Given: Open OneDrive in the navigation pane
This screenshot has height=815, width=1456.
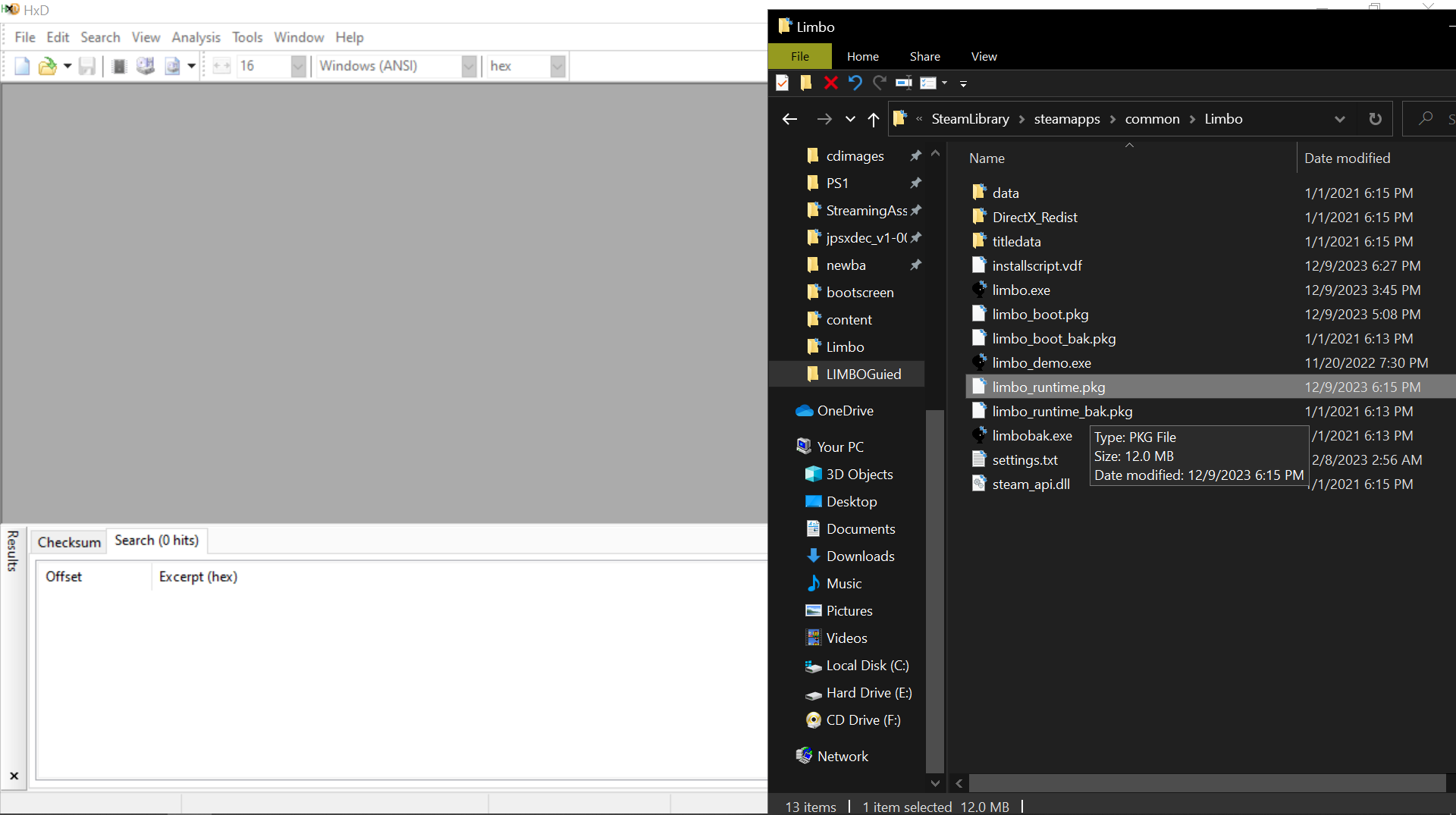Looking at the screenshot, I should coord(845,411).
